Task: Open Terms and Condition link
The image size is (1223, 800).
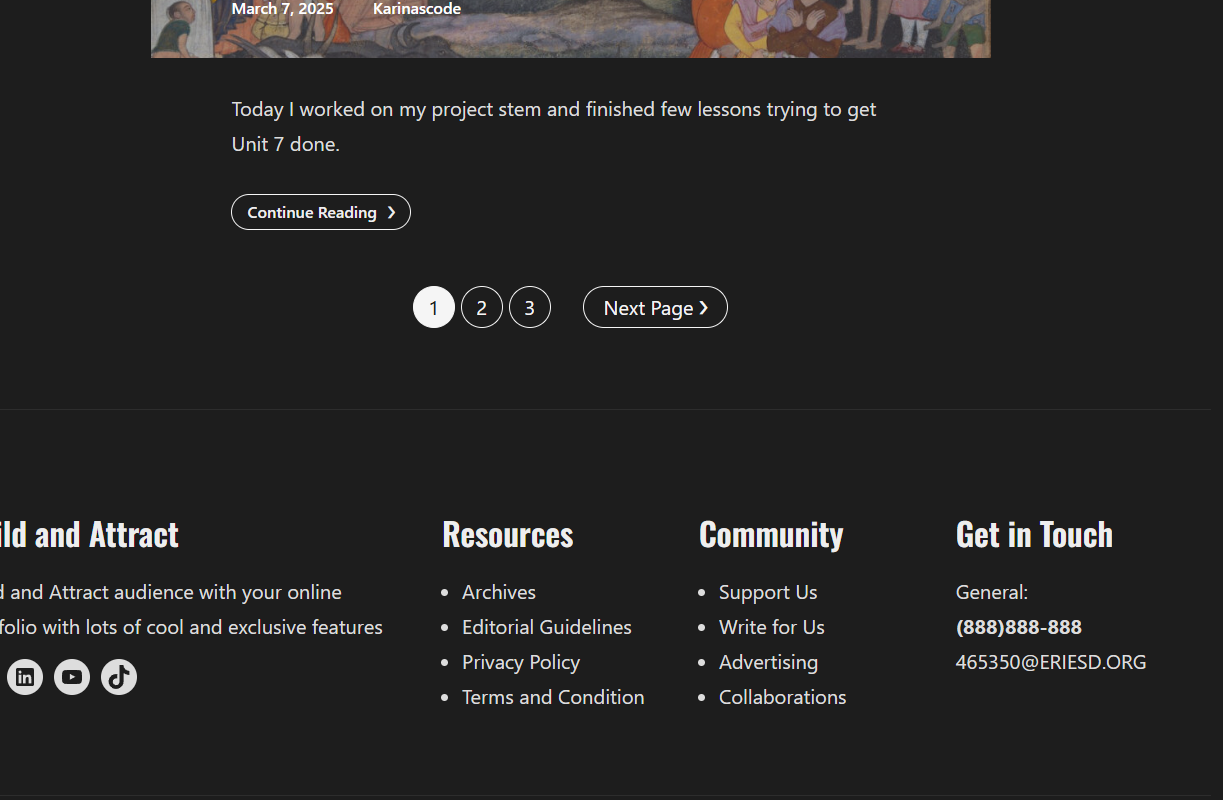Action: 553,697
